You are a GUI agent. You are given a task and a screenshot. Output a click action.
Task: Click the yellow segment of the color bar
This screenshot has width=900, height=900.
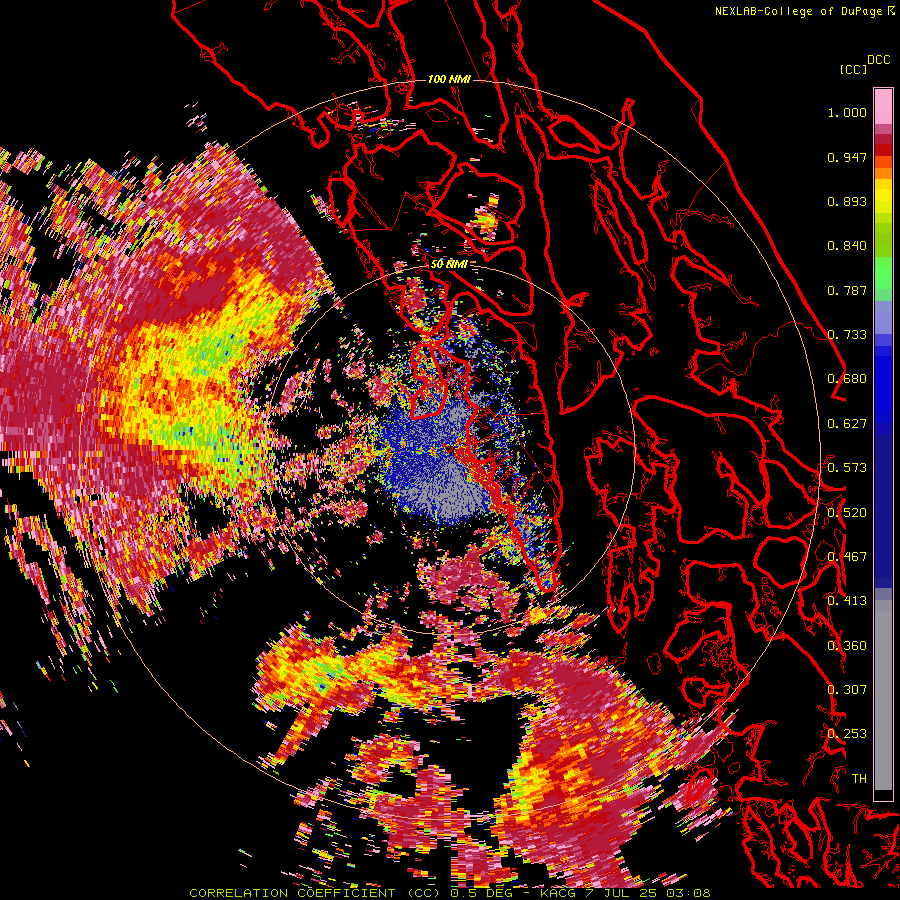point(883,196)
